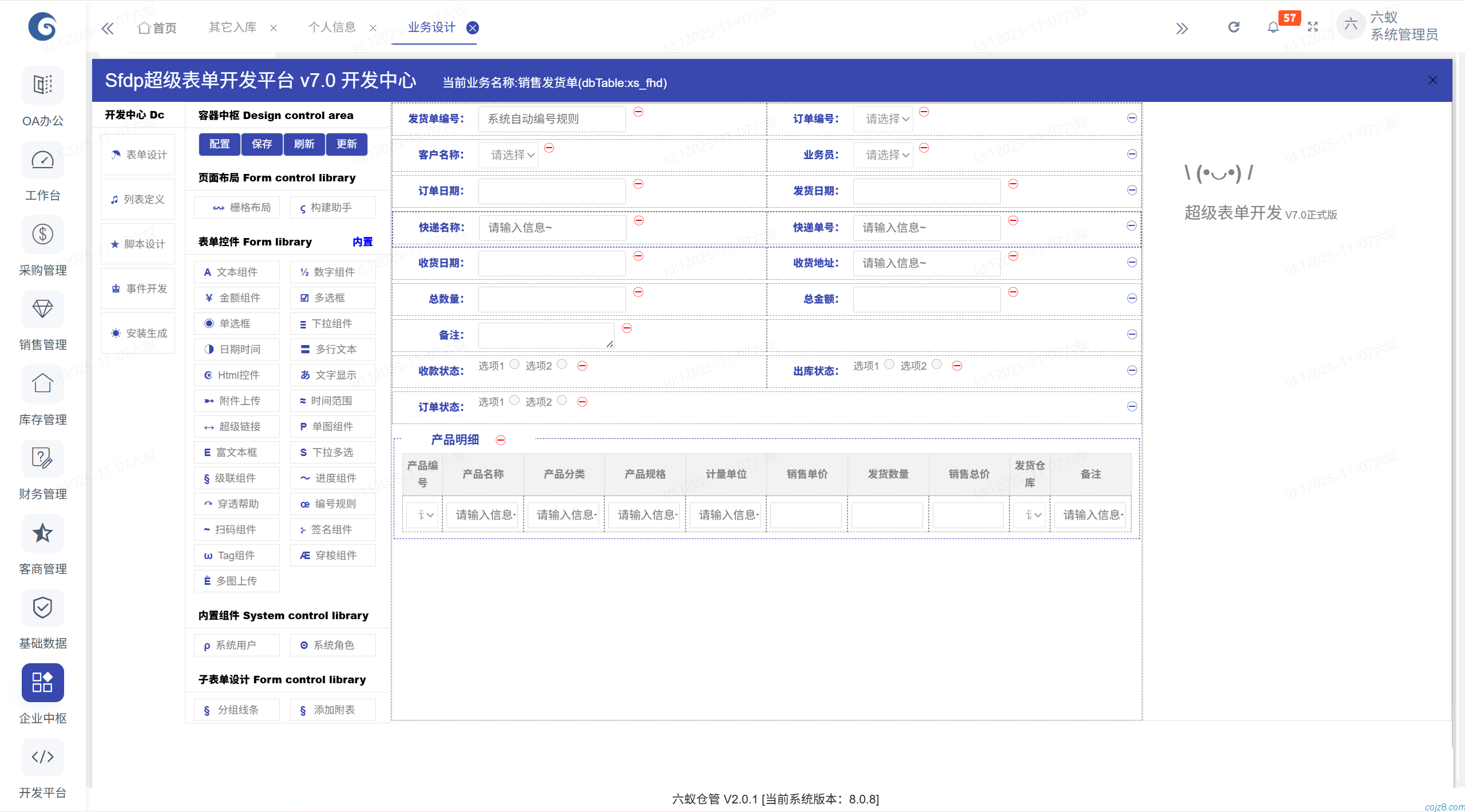The width and height of the screenshot is (1465, 812).
Task: Click inside the 快递名称 input field
Action: 551,227
